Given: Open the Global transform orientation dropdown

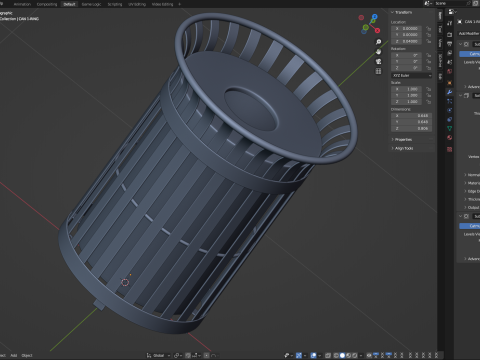Looking at the screenshot, I should [158, 355].
